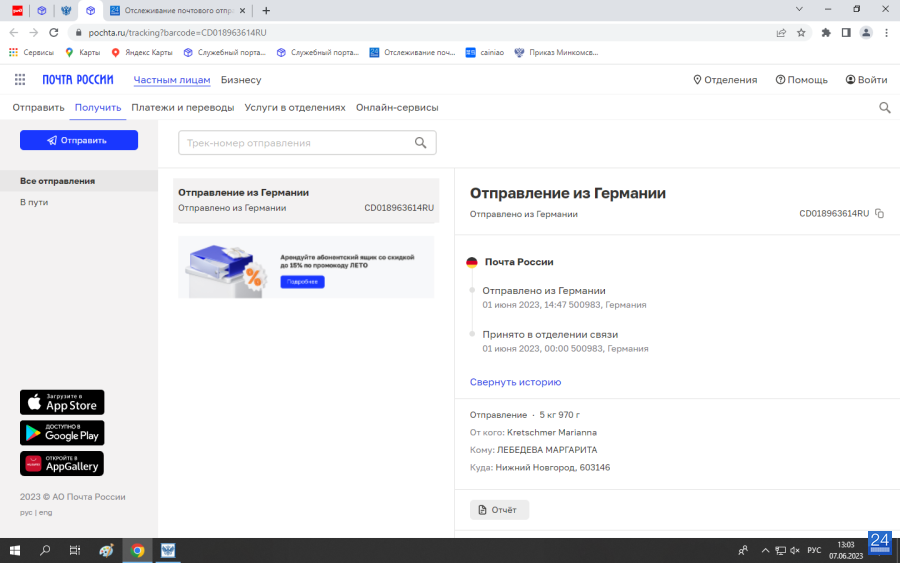Click the Отчёт button
This screenshot has height=563, width=900.
499,510
